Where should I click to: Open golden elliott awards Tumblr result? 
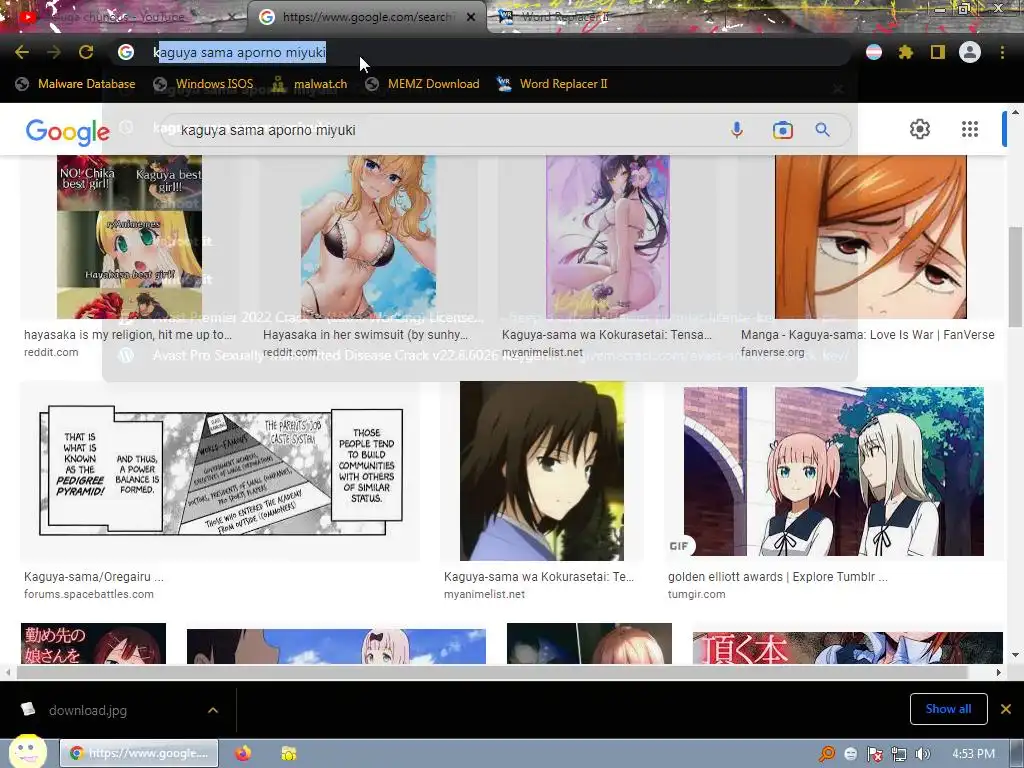[x=777, y=577]
